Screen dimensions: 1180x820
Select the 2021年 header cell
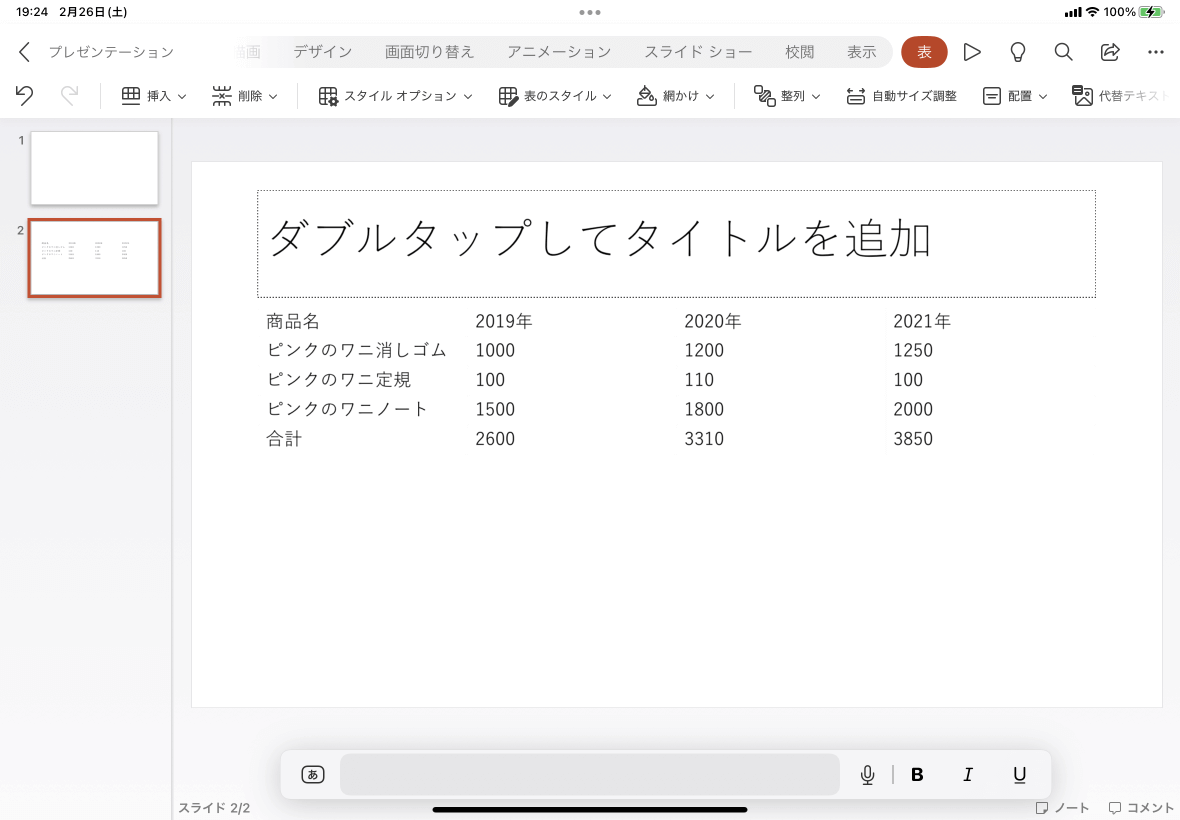click(x=922, y=321)
